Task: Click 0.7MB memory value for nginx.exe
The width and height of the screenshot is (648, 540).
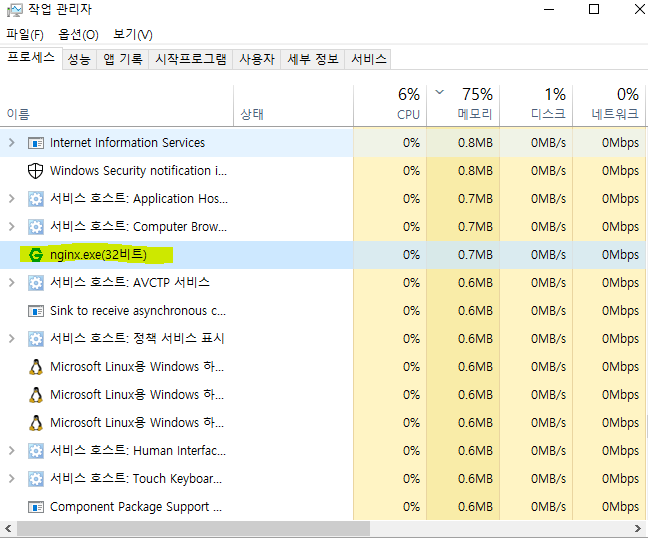Action: [x=475, y=255]
